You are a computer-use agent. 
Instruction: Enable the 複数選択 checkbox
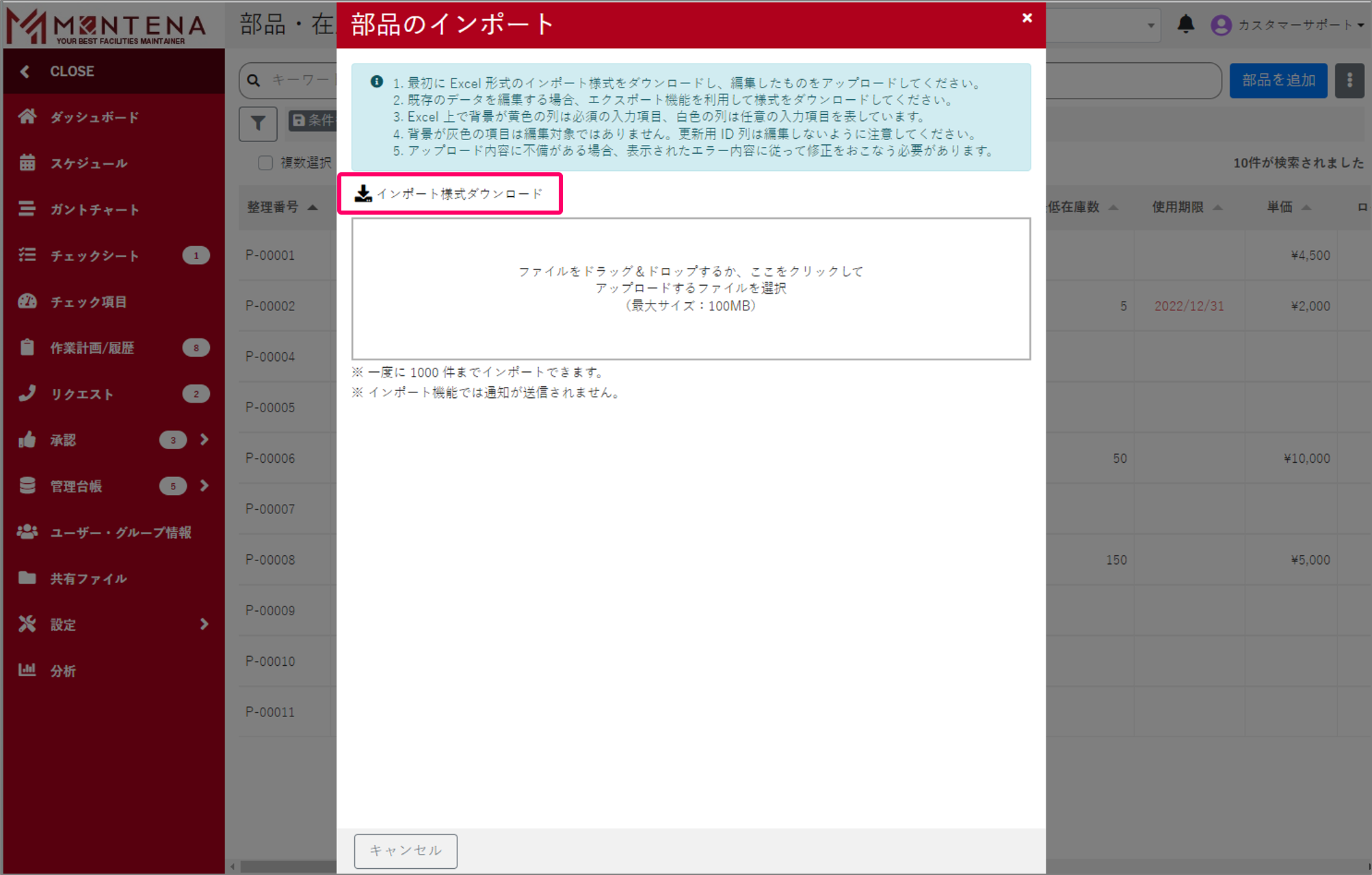point(265,163)
